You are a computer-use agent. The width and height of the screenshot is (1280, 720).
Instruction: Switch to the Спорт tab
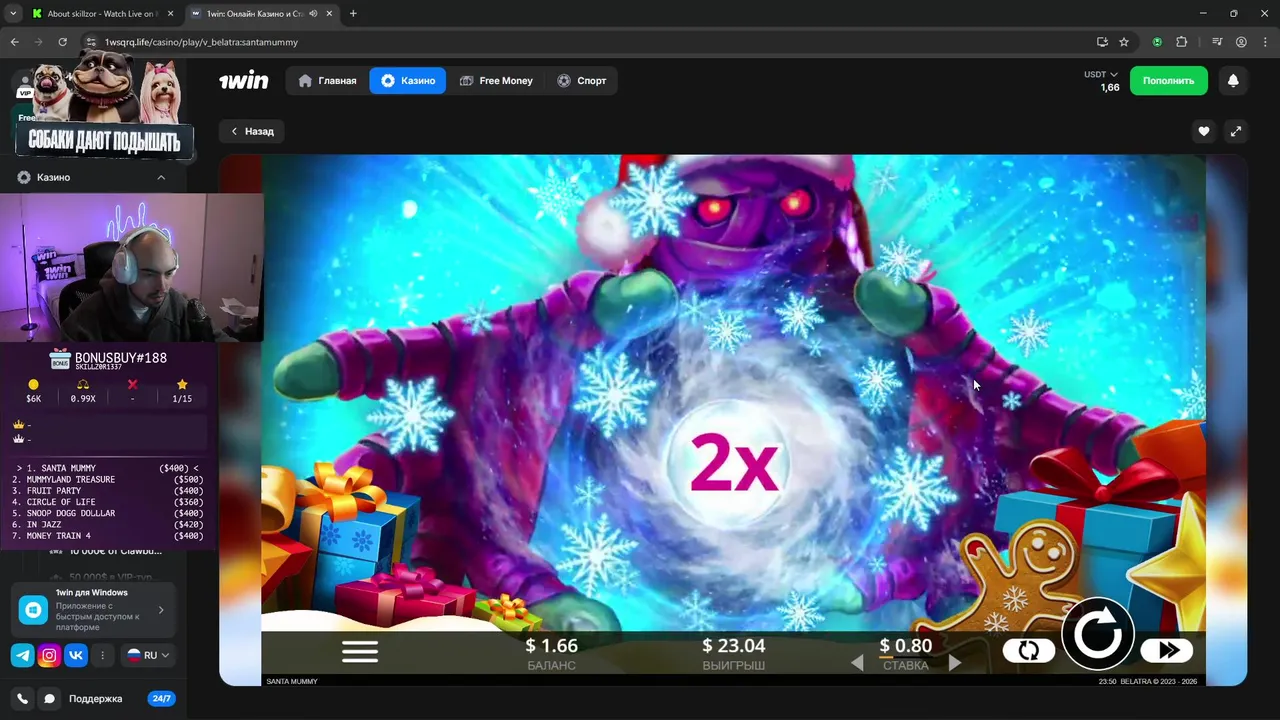582,81
